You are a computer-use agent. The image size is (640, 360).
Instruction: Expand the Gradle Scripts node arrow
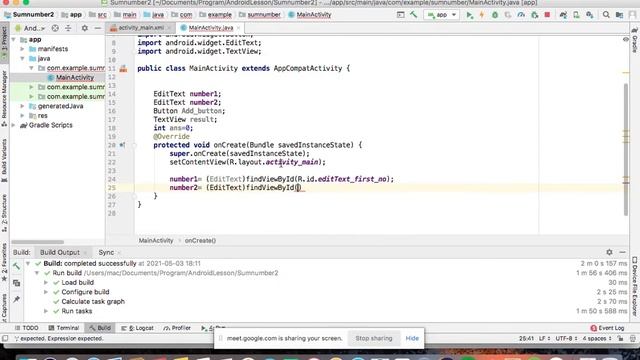14,125
